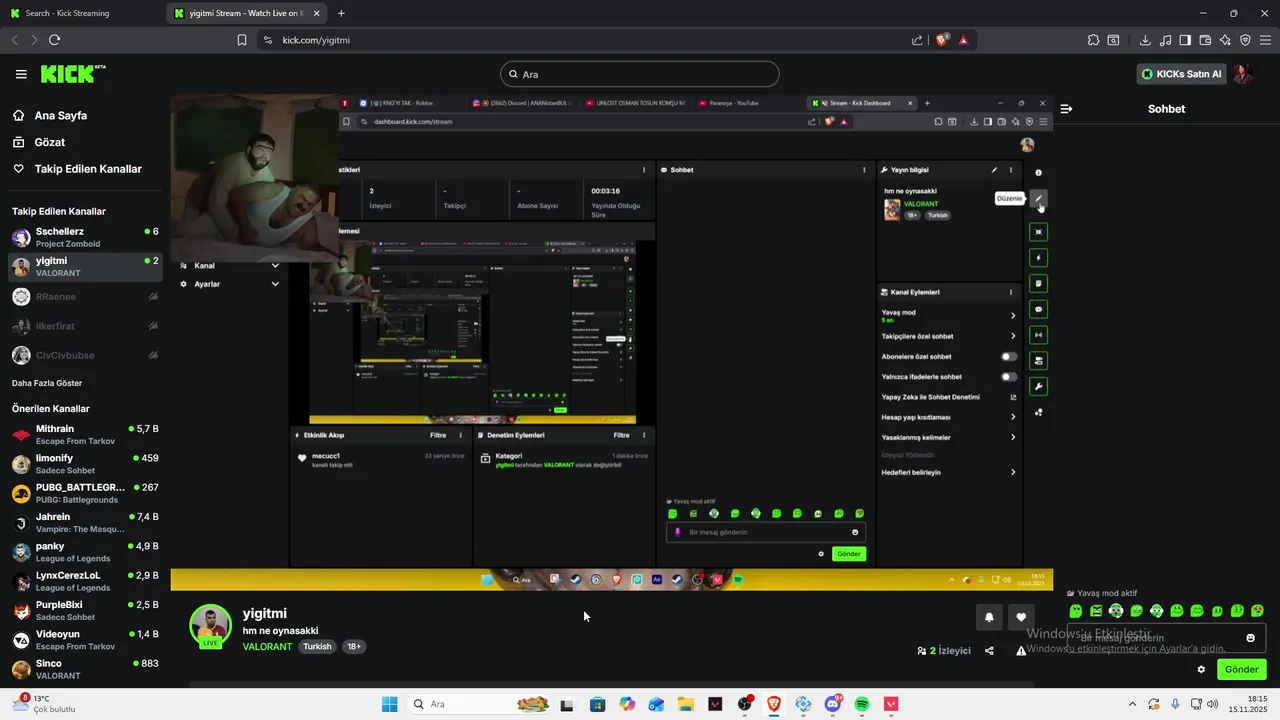Toggle Abonelere özel sohbet switch in streamed dashboard
Viewport: 1280px width, 720px height.
1009,356
